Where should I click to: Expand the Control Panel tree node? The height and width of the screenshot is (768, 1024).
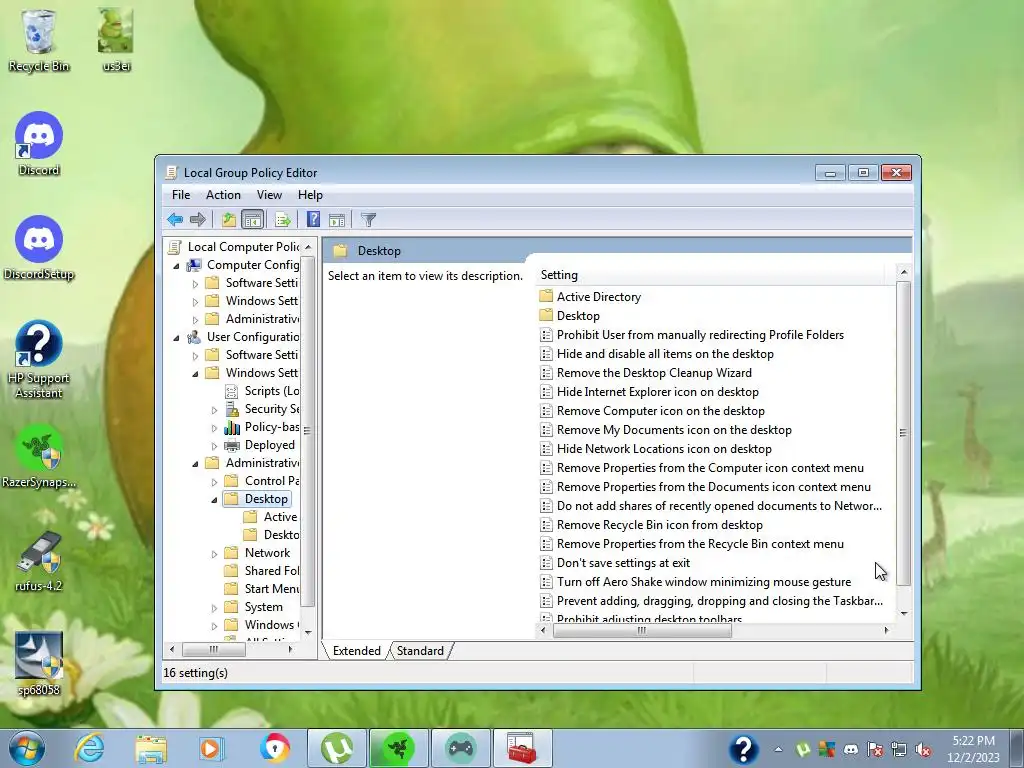214,482
